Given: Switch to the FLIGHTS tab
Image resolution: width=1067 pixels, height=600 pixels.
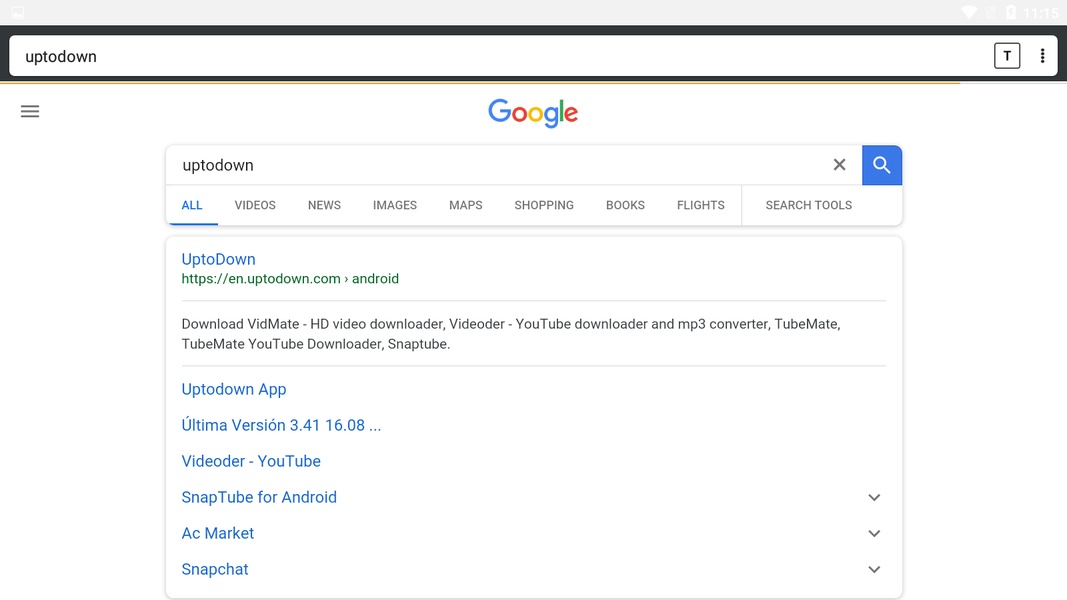Looking at the screenshot, I should (700, 205).
